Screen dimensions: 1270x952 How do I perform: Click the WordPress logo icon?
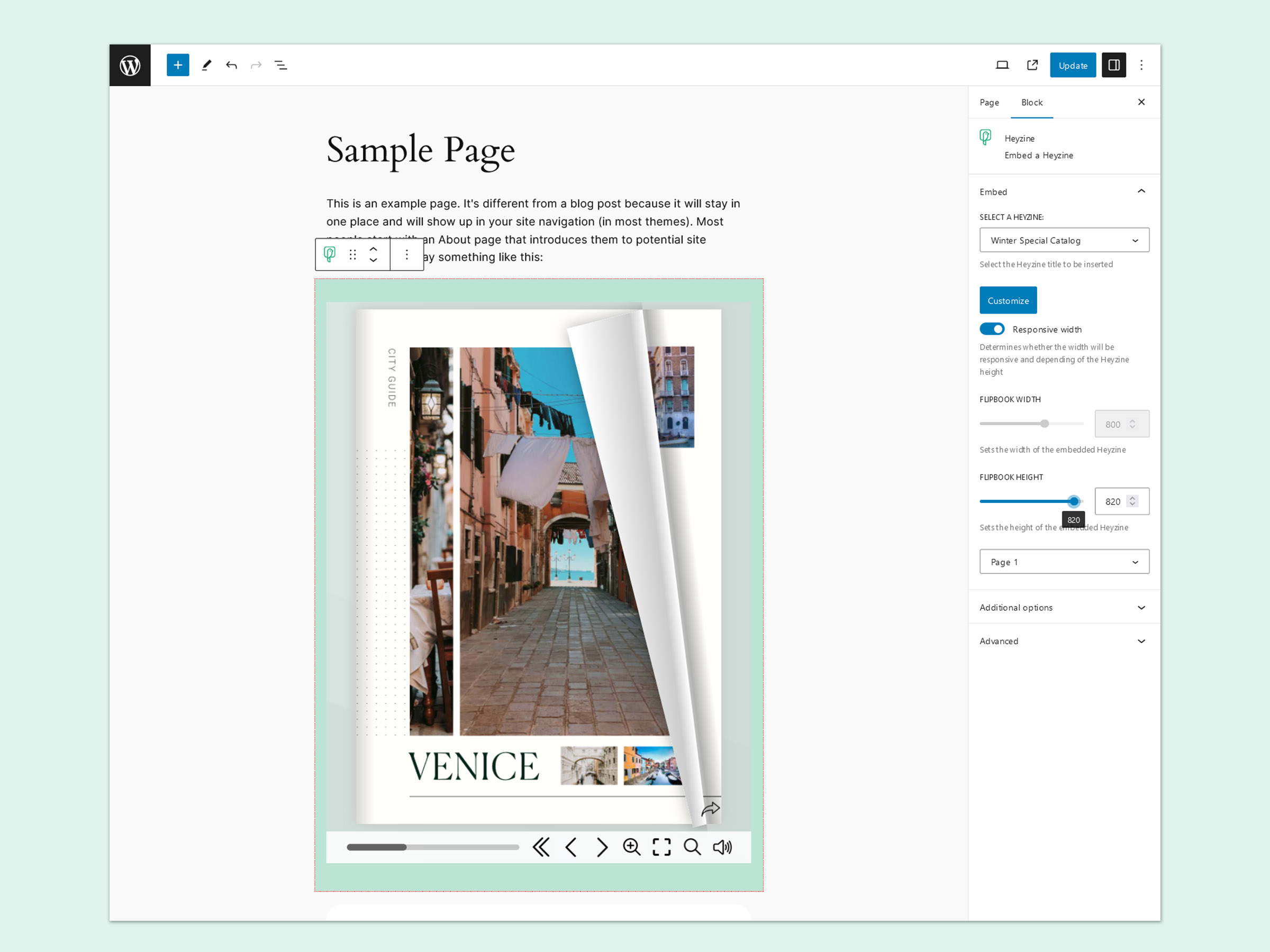(x=130, y=66)
